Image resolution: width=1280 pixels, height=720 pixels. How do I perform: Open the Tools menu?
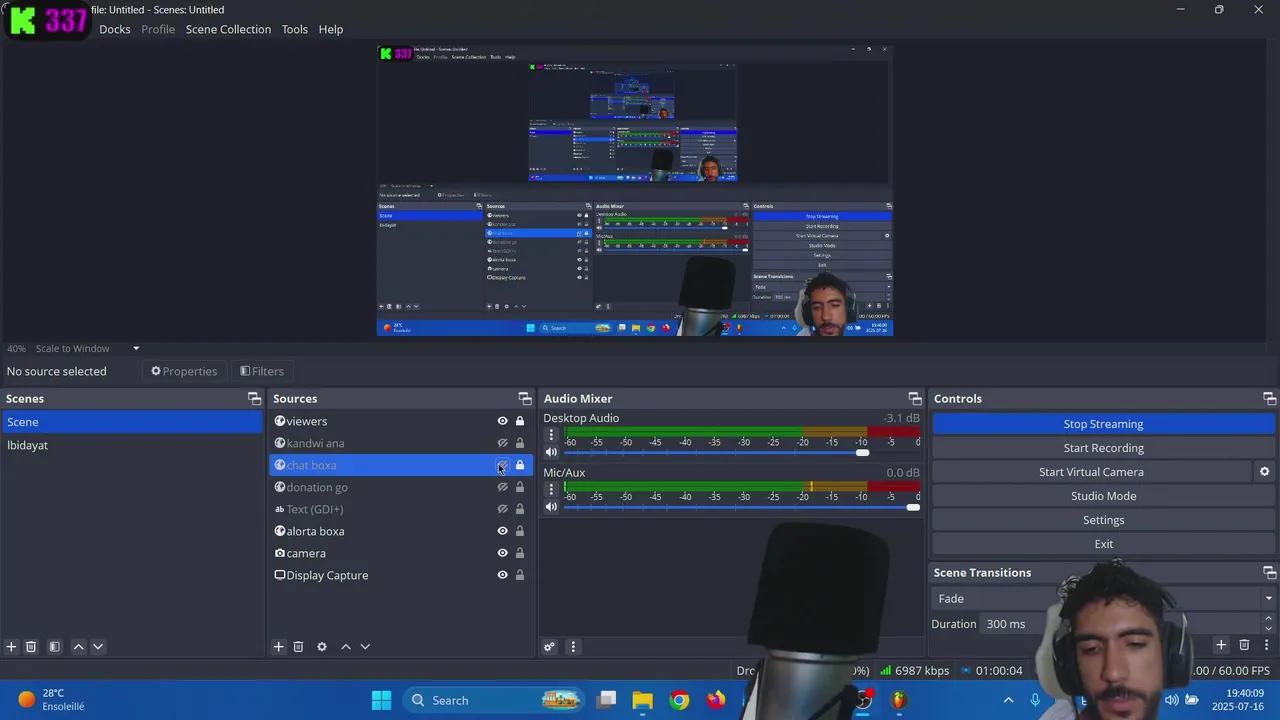coord(295,29)
